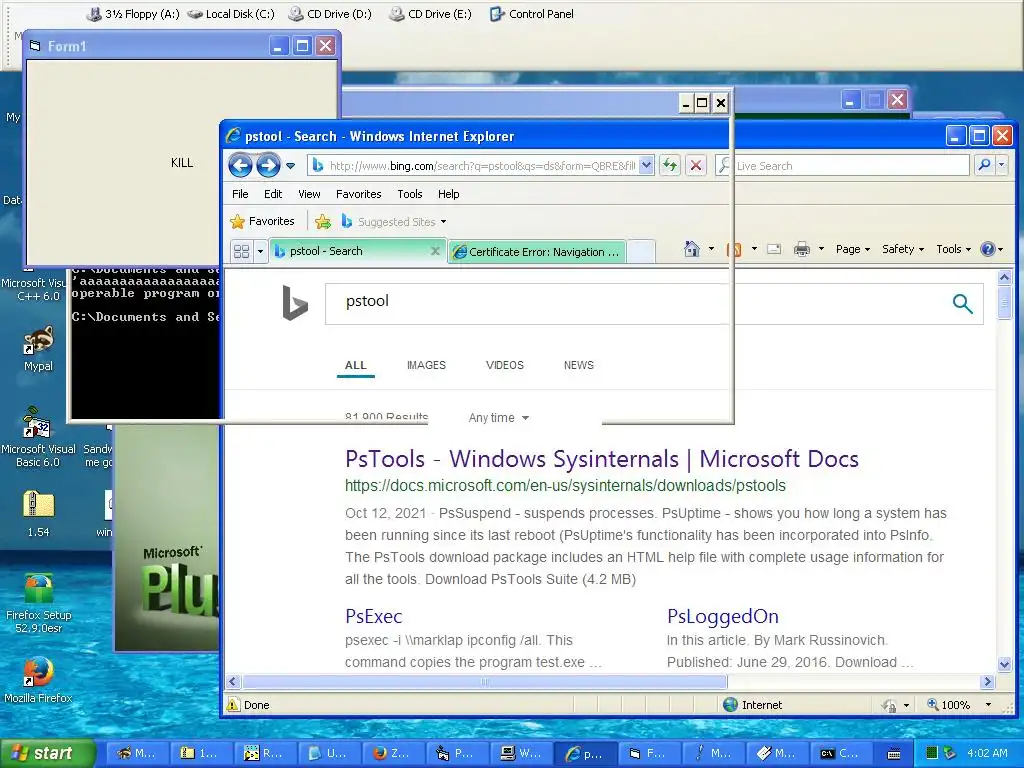
Task: Open the address bar URL dropdown
Action: 646,165
